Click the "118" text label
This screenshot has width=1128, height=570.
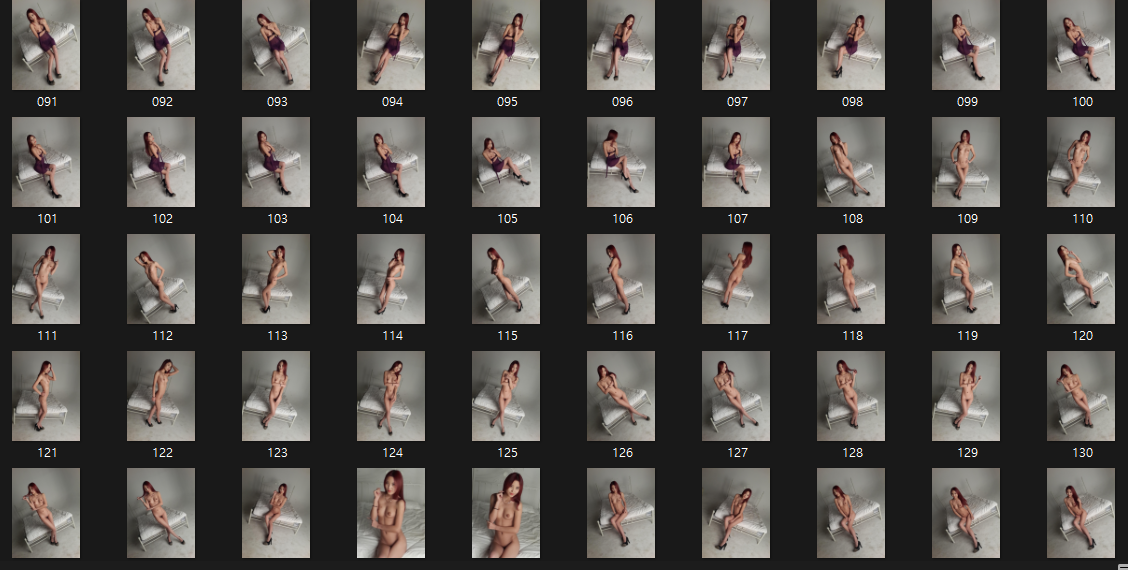click(x=852, y=335)
